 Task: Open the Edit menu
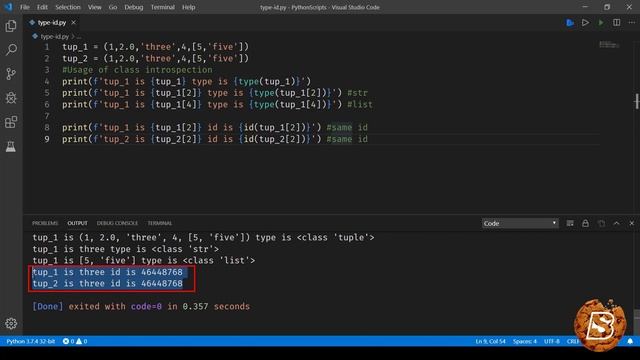(x=42, y=7)
